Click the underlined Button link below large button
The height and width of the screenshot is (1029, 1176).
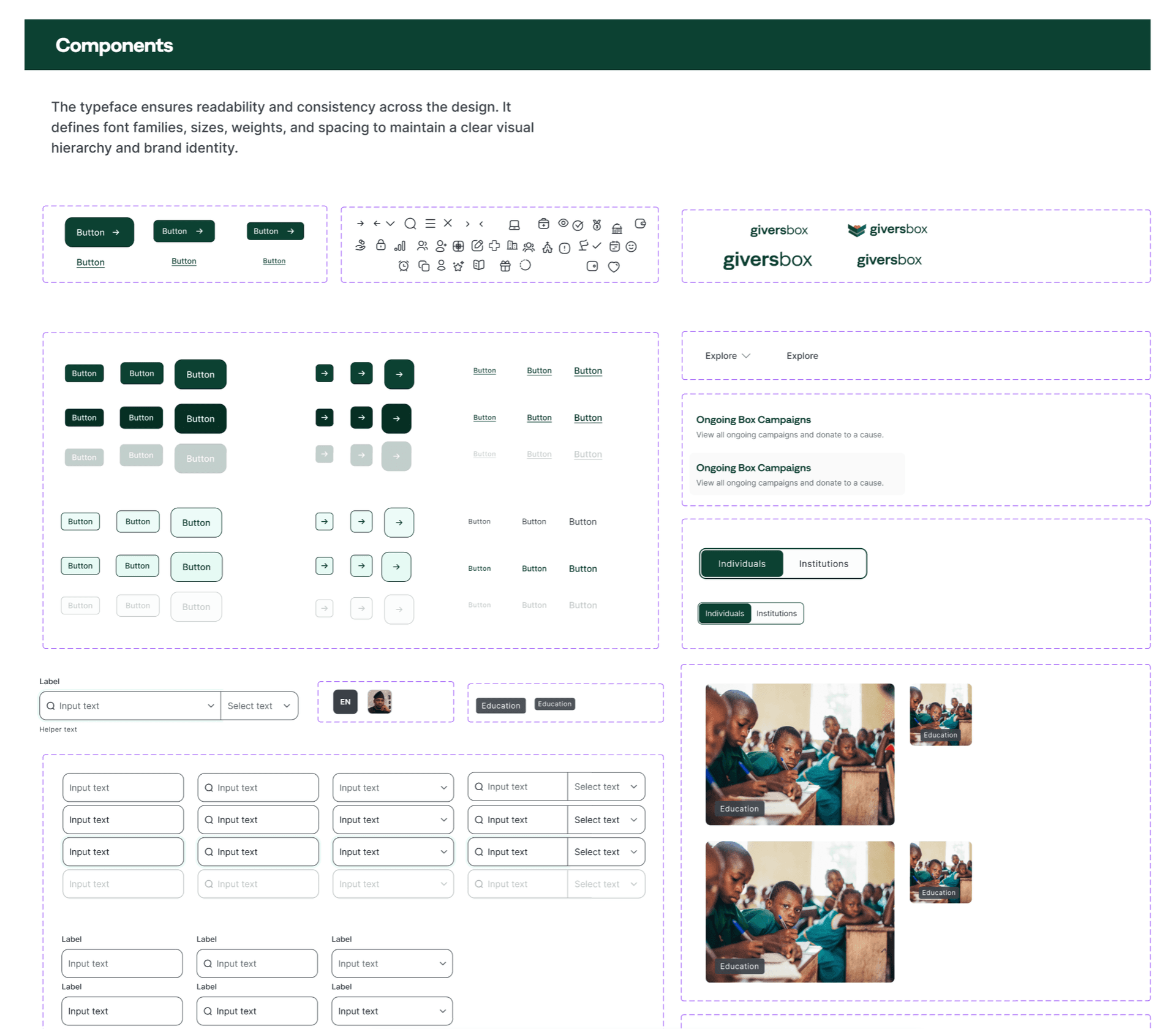[91, 262]
